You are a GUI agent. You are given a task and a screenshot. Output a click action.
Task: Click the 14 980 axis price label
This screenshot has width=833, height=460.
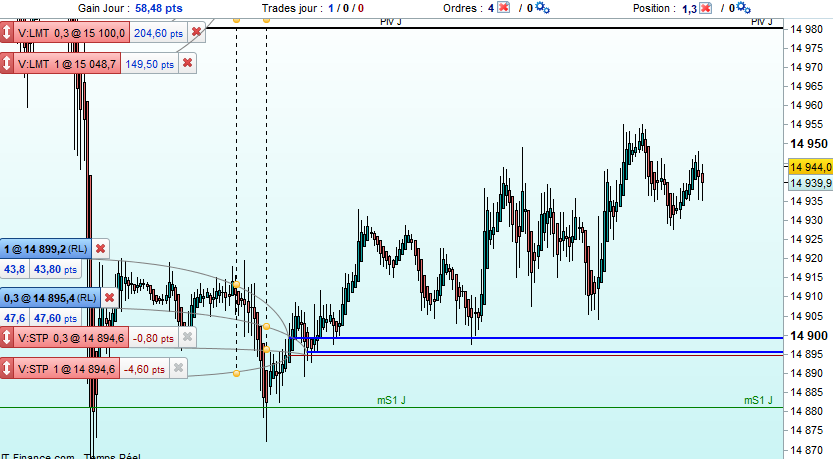[806, 29]
